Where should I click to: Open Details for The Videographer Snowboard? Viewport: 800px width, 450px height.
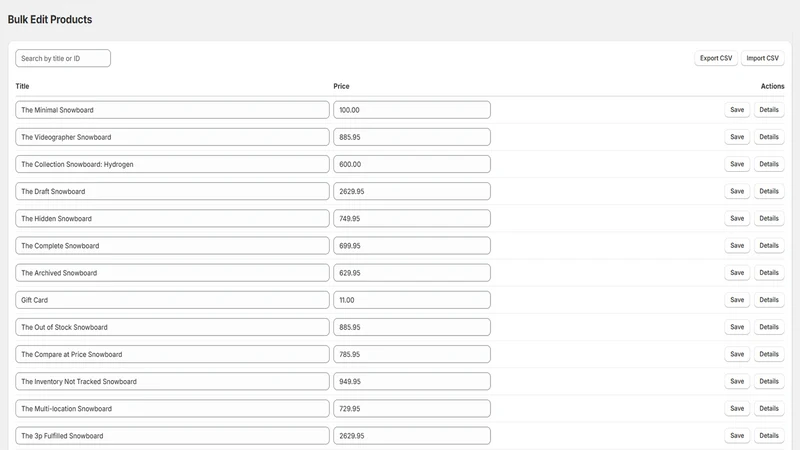(x=769, y=137)
